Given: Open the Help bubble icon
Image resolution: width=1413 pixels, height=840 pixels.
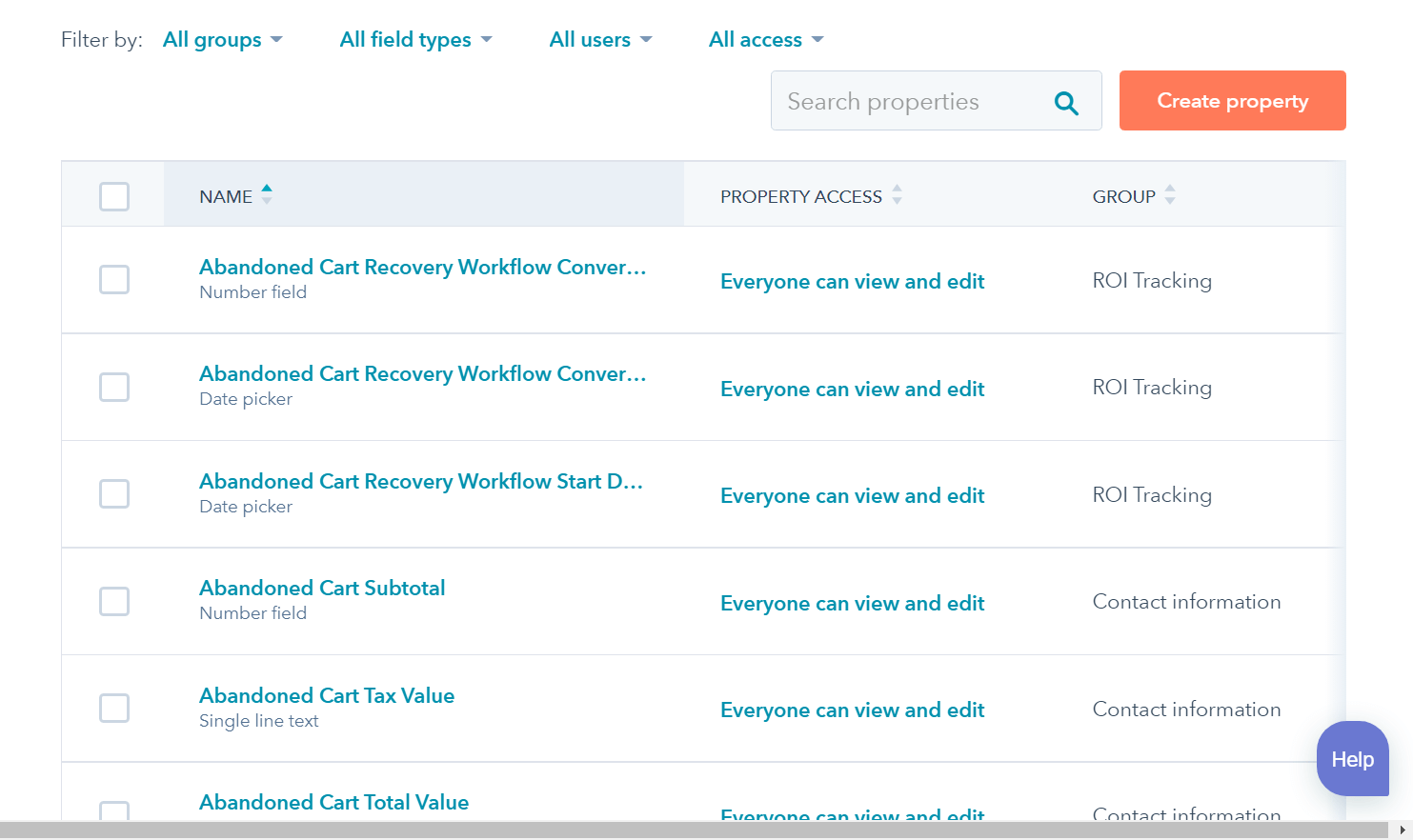Looking at the screenshot, I should (1352, 759).
